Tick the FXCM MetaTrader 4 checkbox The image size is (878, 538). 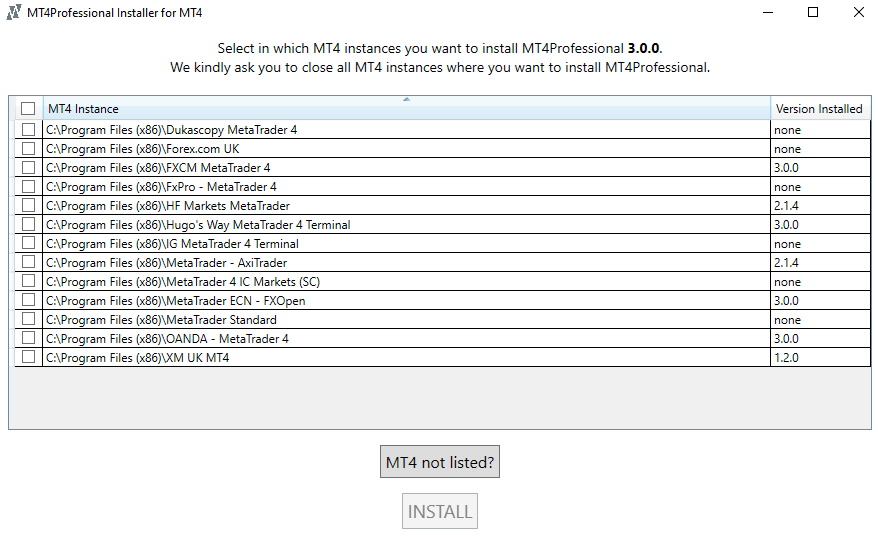[29, 167]
